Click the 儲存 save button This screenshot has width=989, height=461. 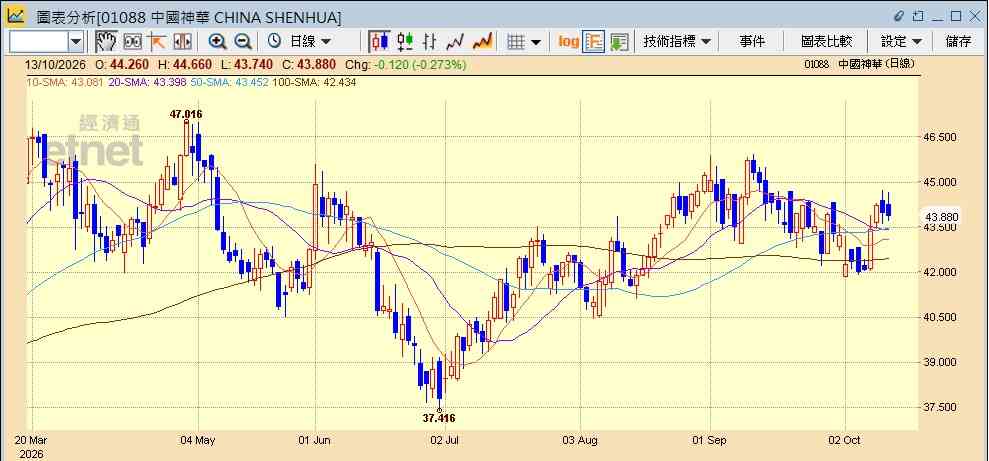(x=958, y=42)
